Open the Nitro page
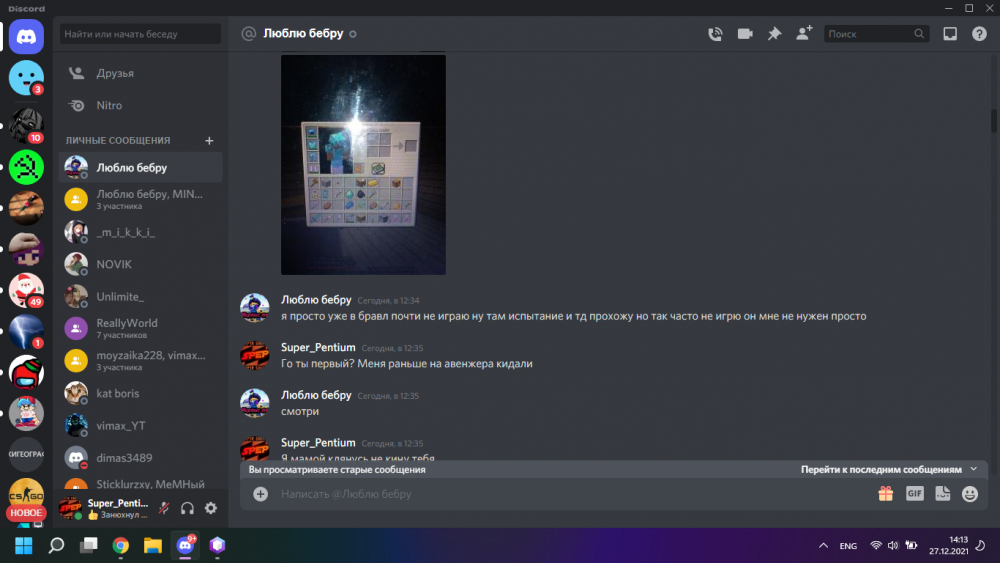The height and width of the screenshot is (563, 1000). (x=141, y=105)
